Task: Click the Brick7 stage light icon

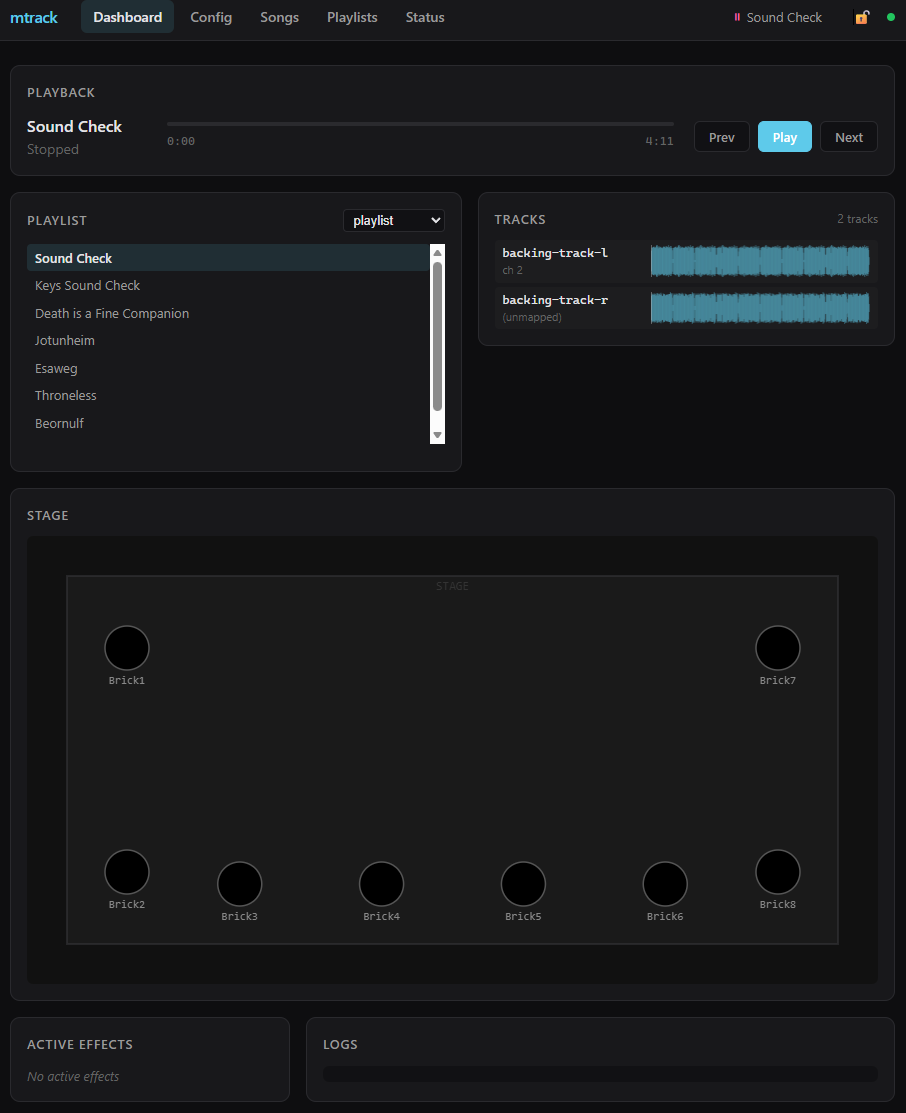Action: click(777, 647)
